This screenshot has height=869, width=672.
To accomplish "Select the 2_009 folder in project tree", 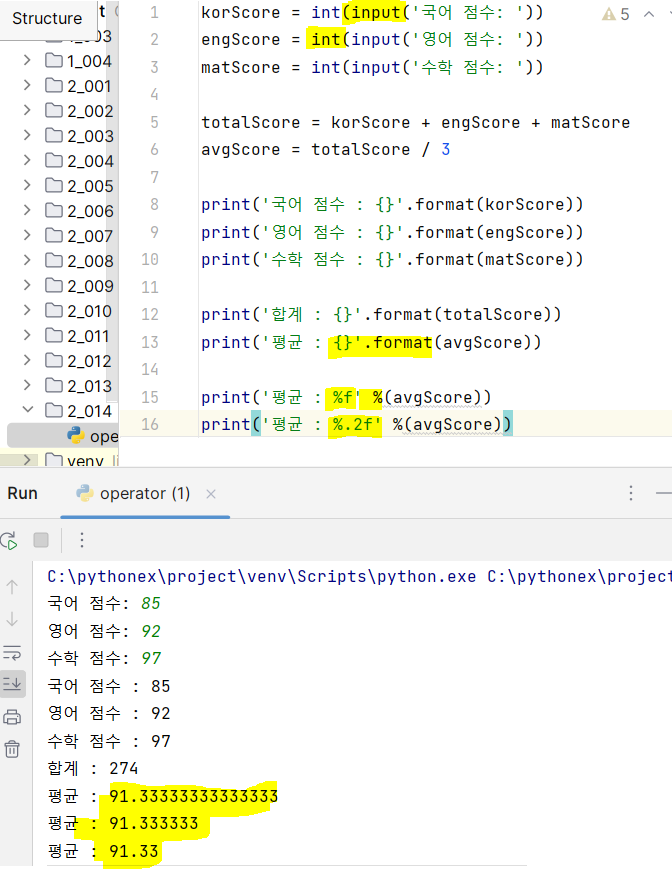I will [79, 285].
